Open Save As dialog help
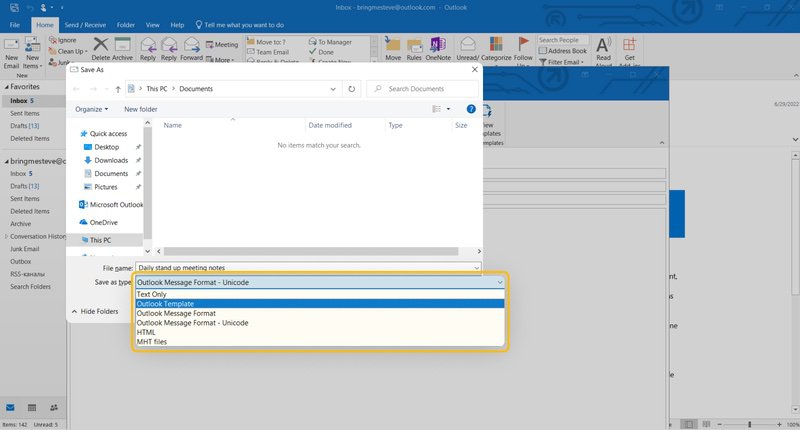Viewport: 800px width, 430px height. point(471,109)
